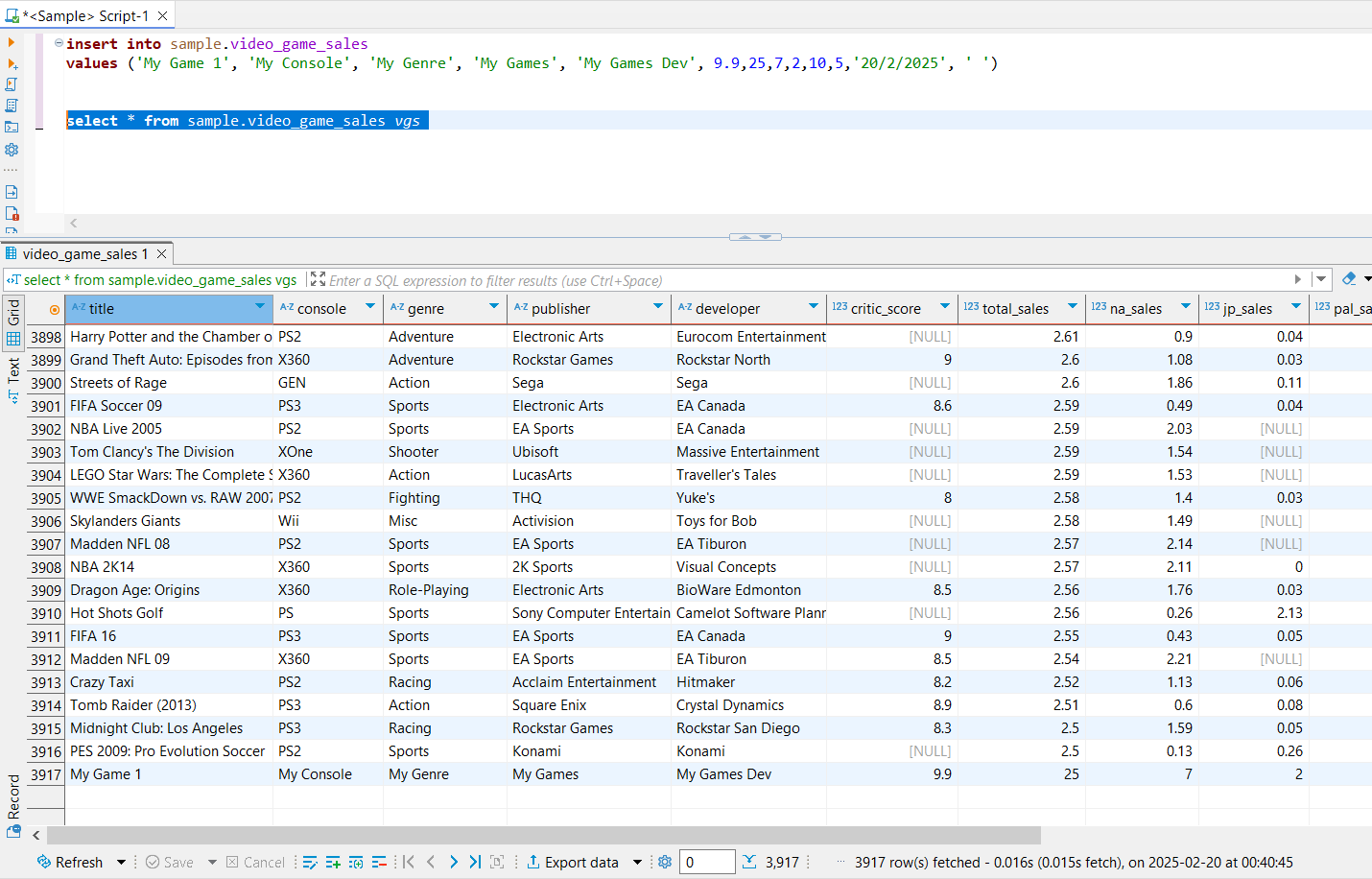This screenshot has width=1372, height=879.
Task: Click the 'My Game 1' title cell
Action: [170, 774]
